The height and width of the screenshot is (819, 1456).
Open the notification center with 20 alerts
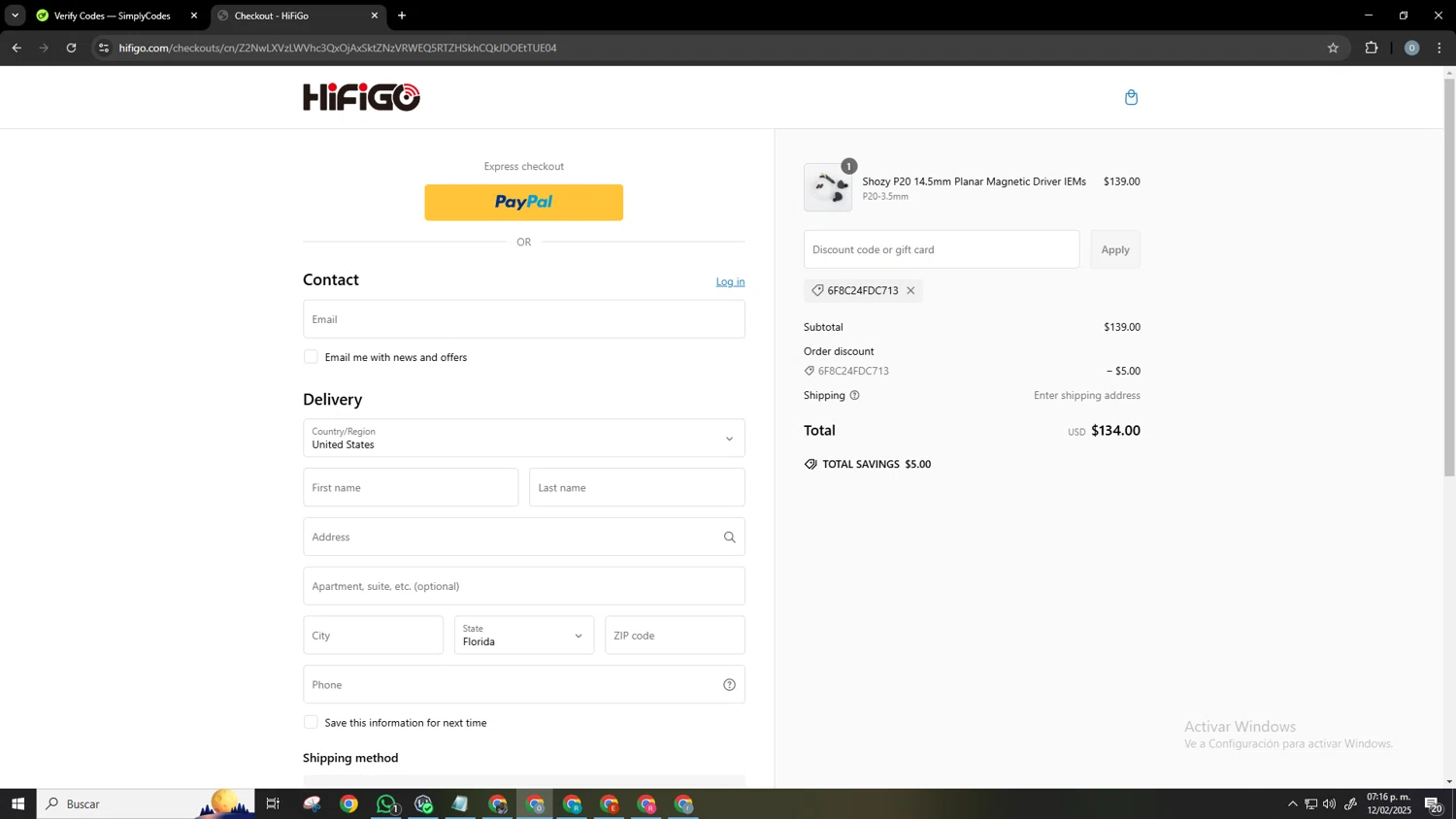click(1433, 803)
